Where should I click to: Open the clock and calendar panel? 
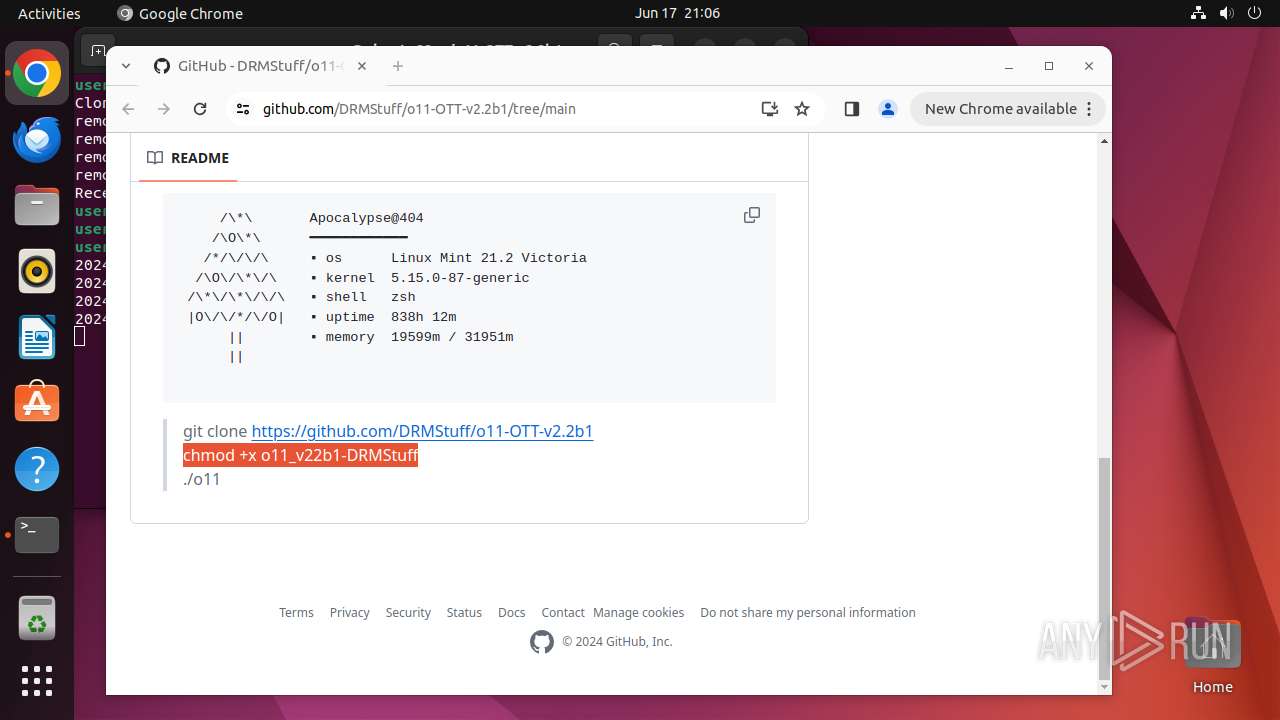click(677, 13)
